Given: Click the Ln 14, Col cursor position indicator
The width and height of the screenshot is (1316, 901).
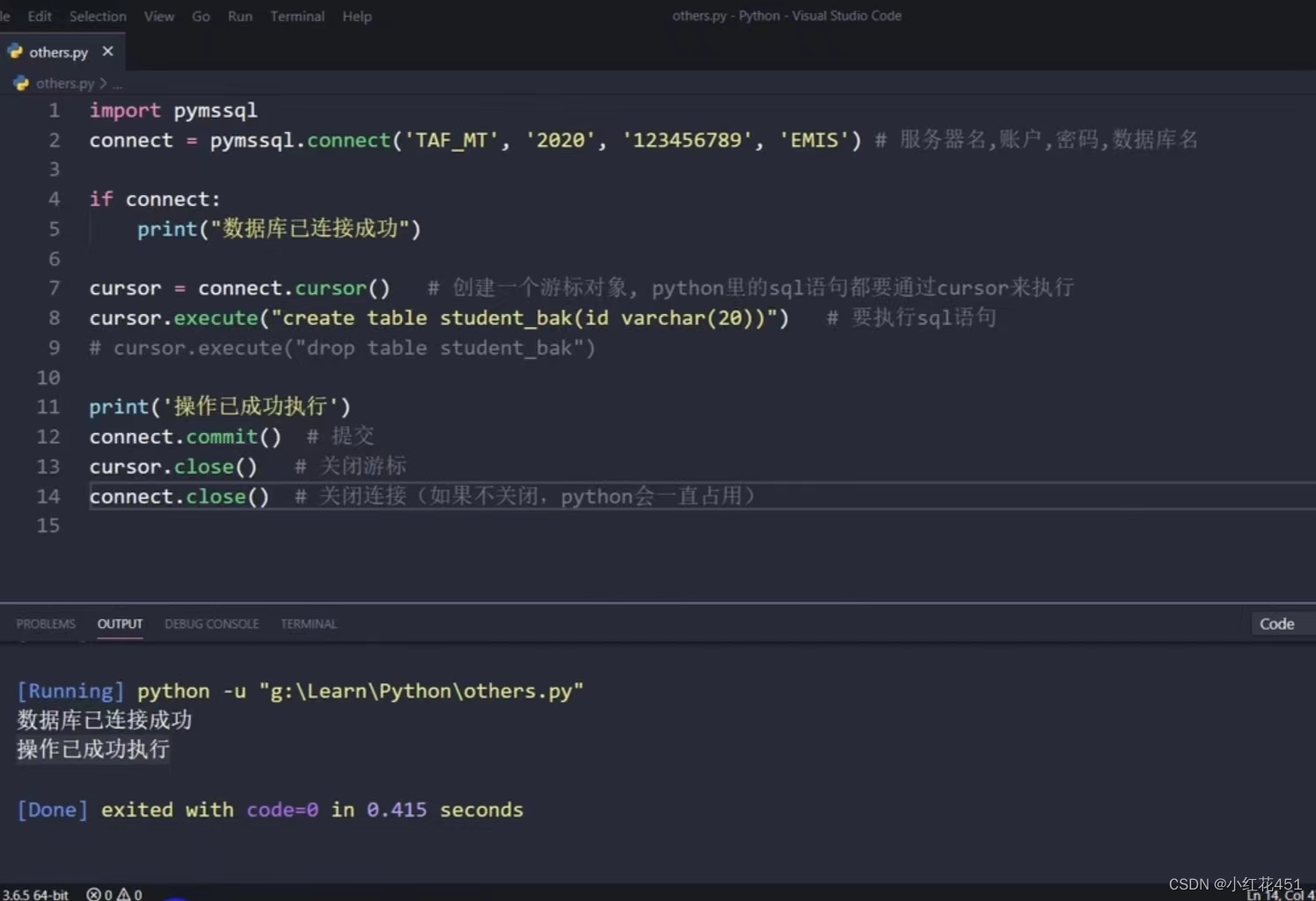Looking at the screenshot, I should pyautogui.click(x=1280, y=895).
